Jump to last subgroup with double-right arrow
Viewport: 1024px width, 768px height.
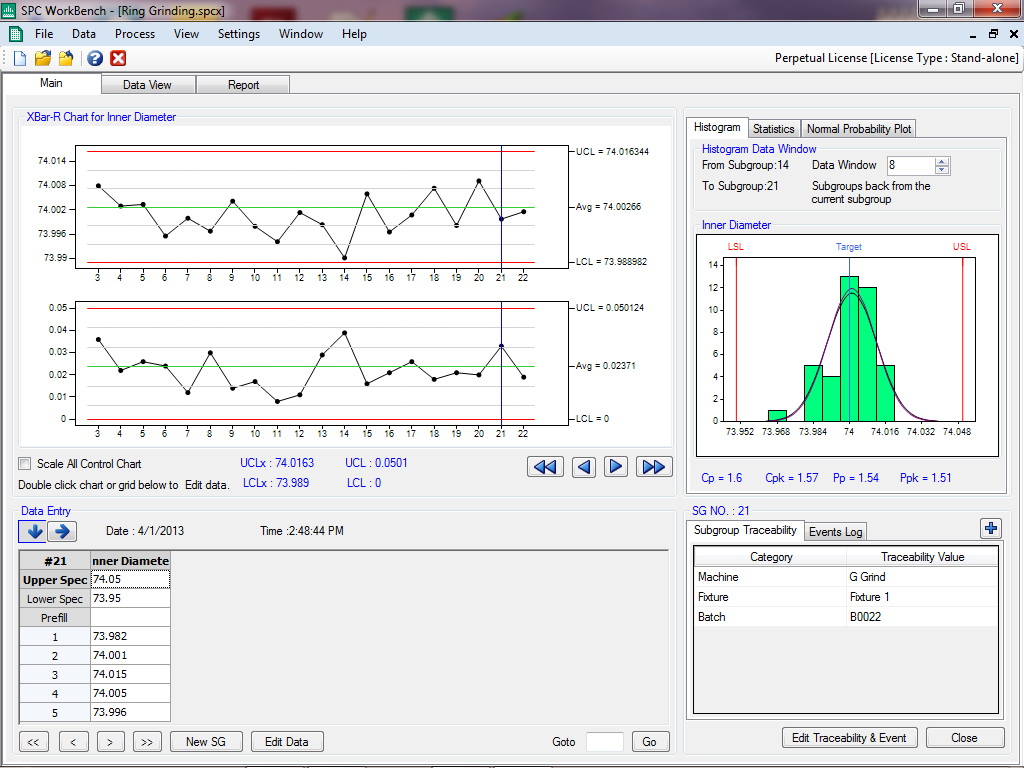[x=654, y=466]
